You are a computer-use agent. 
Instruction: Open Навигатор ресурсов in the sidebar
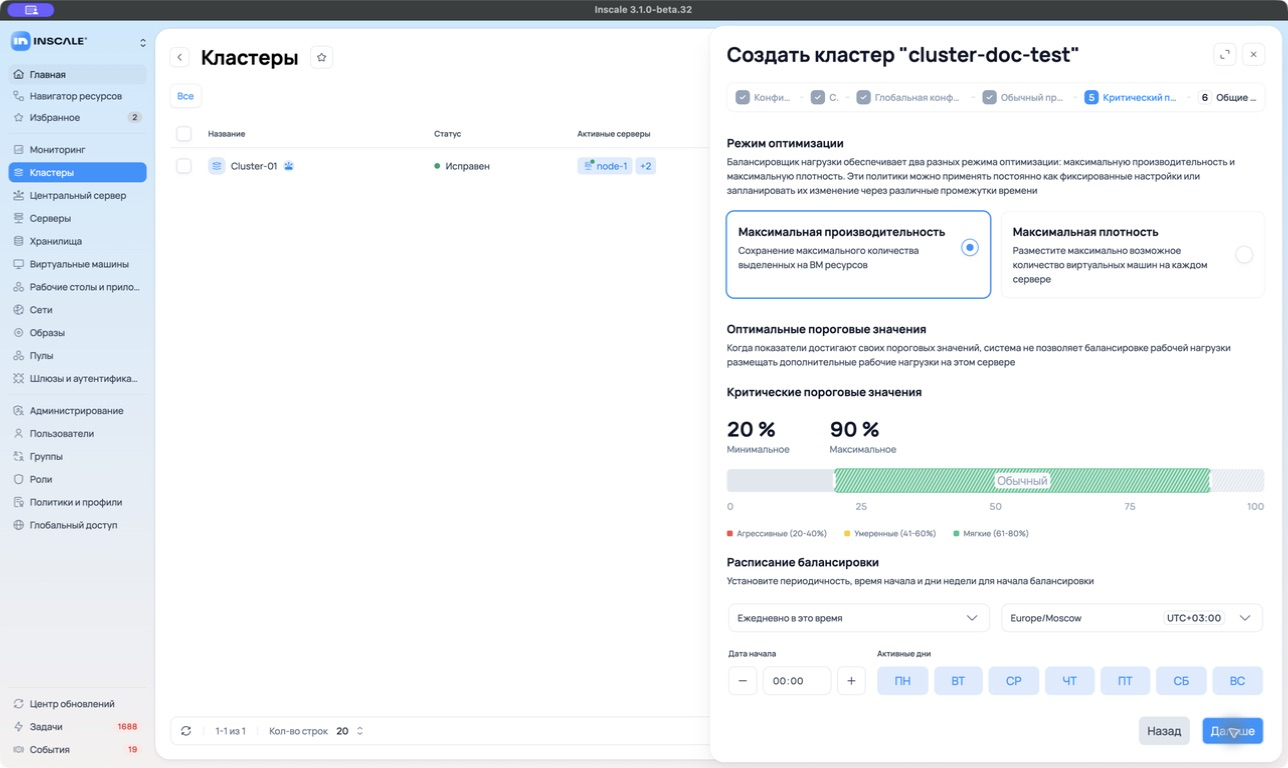[x=78, y=96]
